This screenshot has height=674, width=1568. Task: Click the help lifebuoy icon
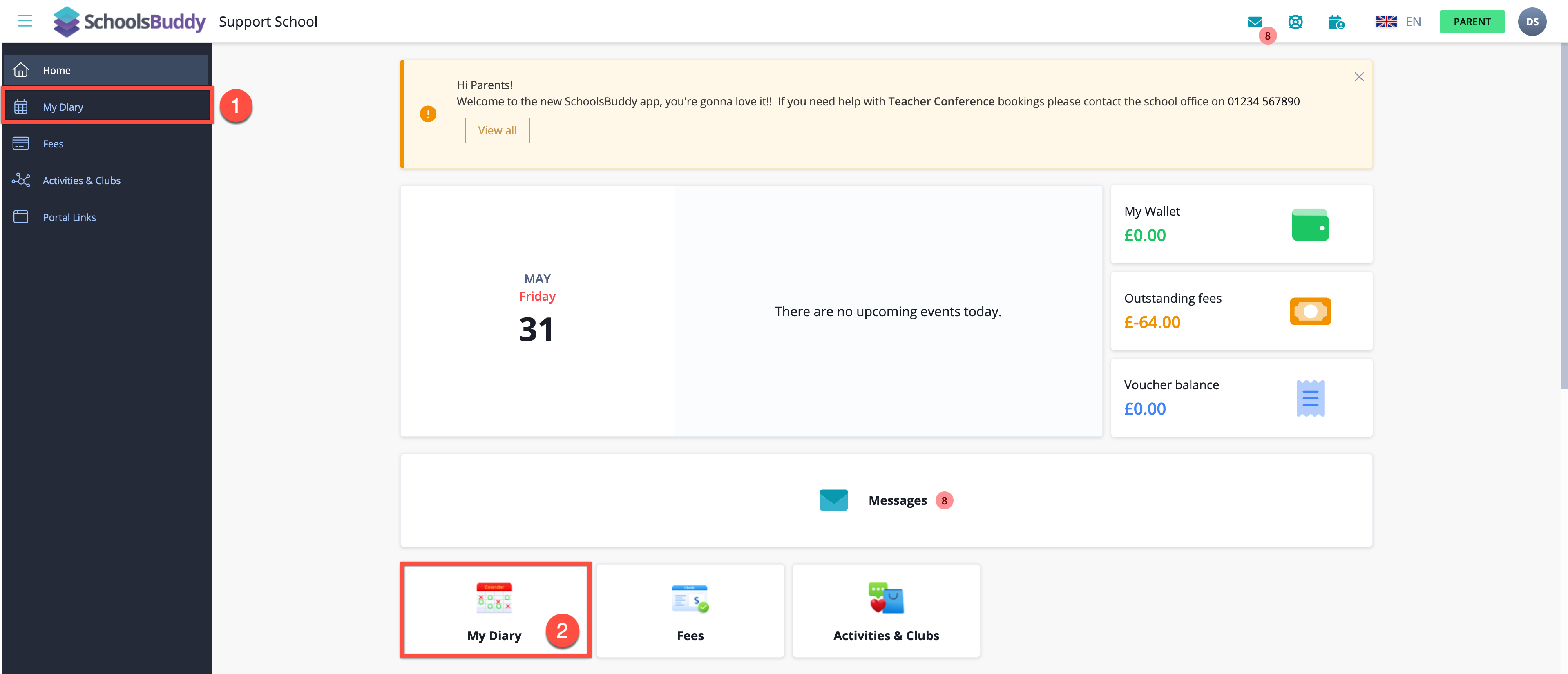(x=1295, y=22)
